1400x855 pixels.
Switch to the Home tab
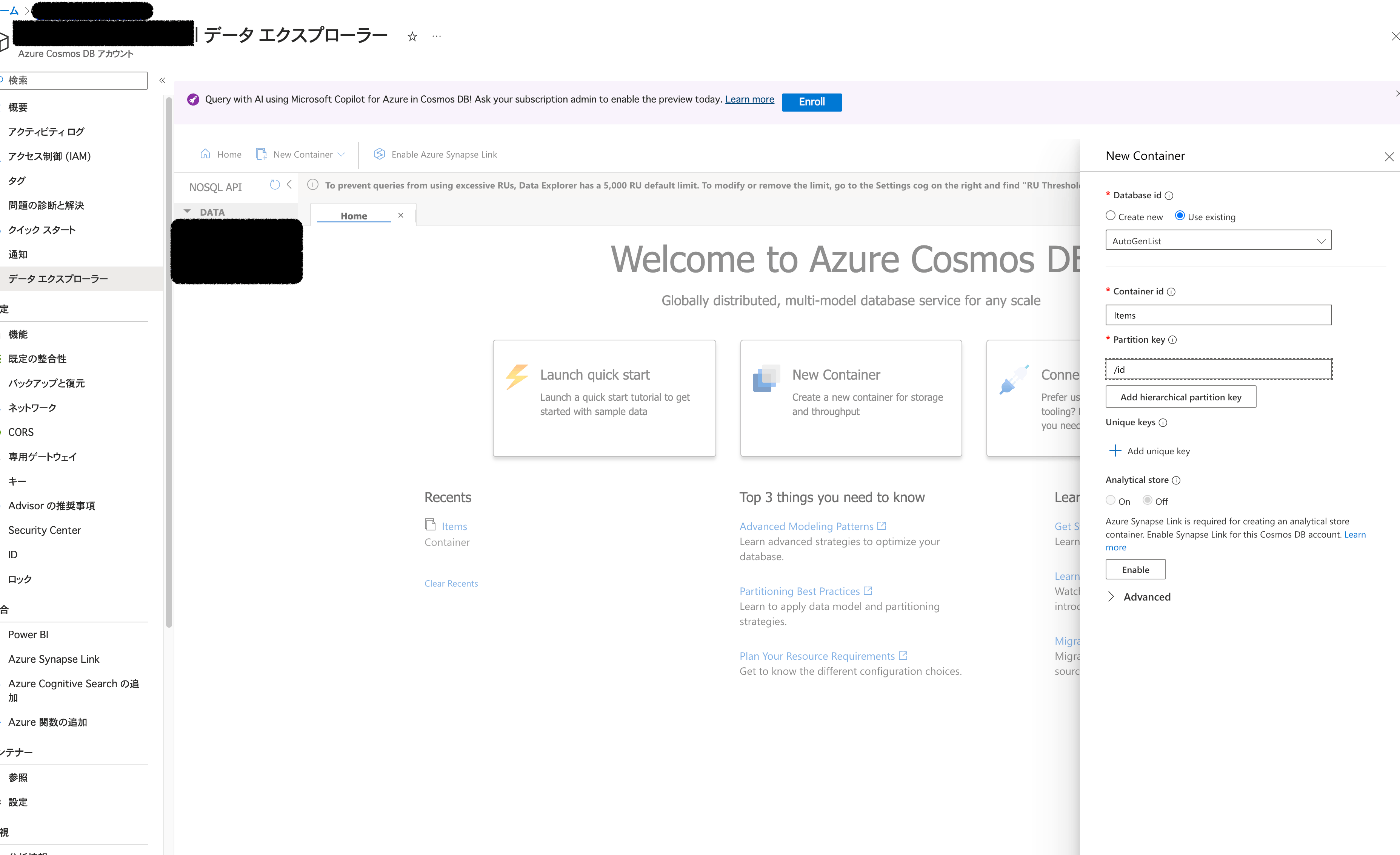point(354,216)
